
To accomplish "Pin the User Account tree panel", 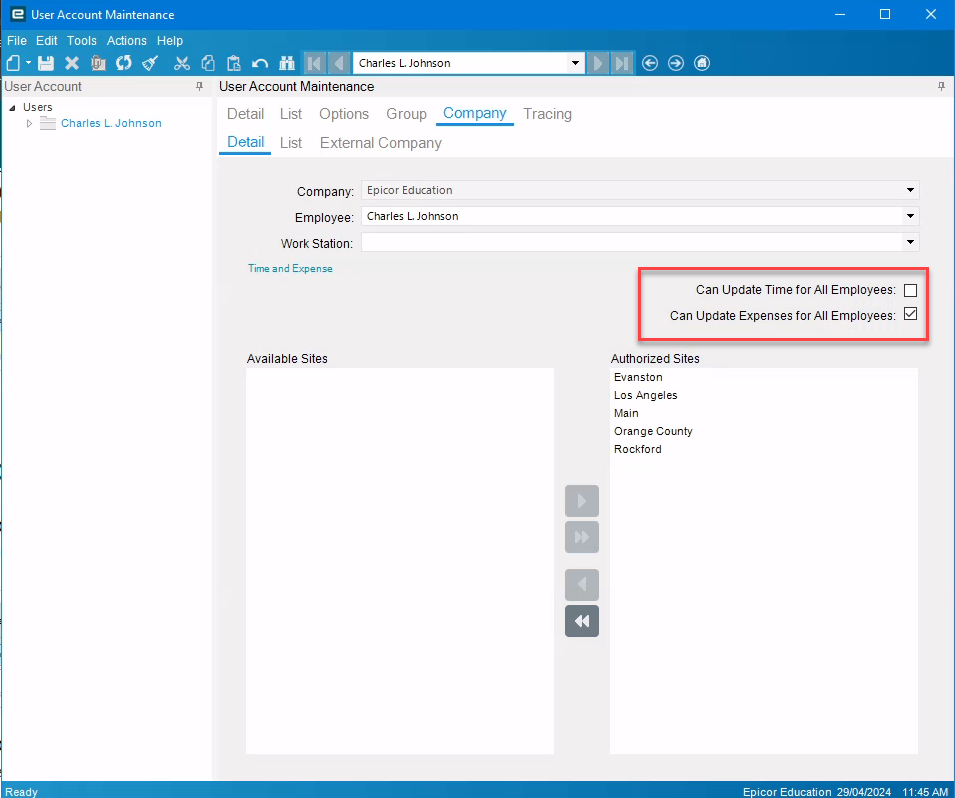I will [199, 87].
